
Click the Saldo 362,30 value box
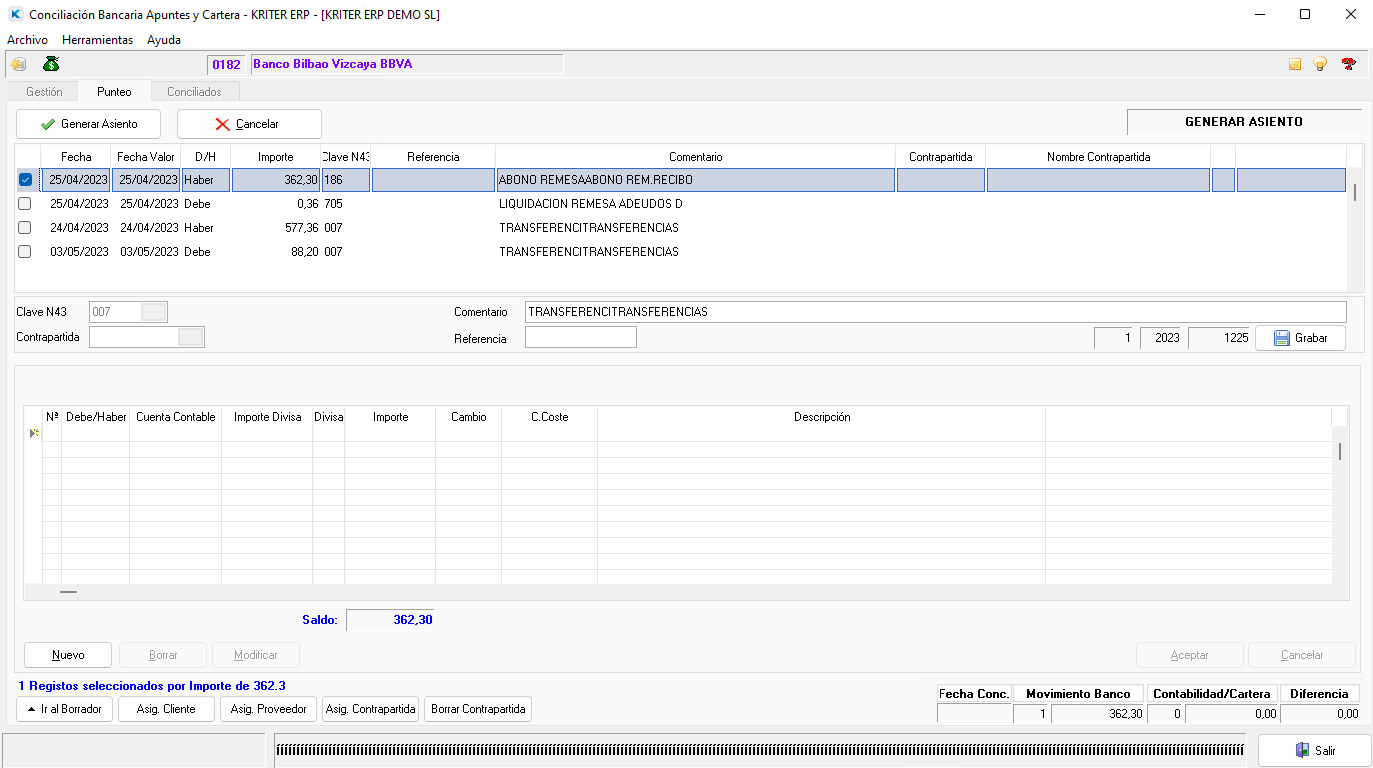(x=391, y=620)
